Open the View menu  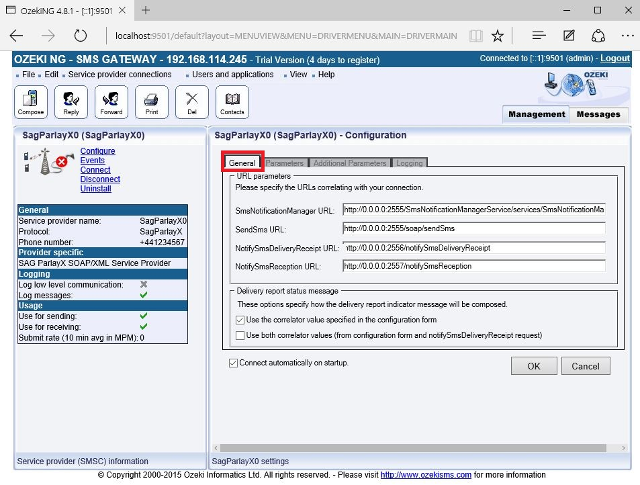tap(298, 74)
